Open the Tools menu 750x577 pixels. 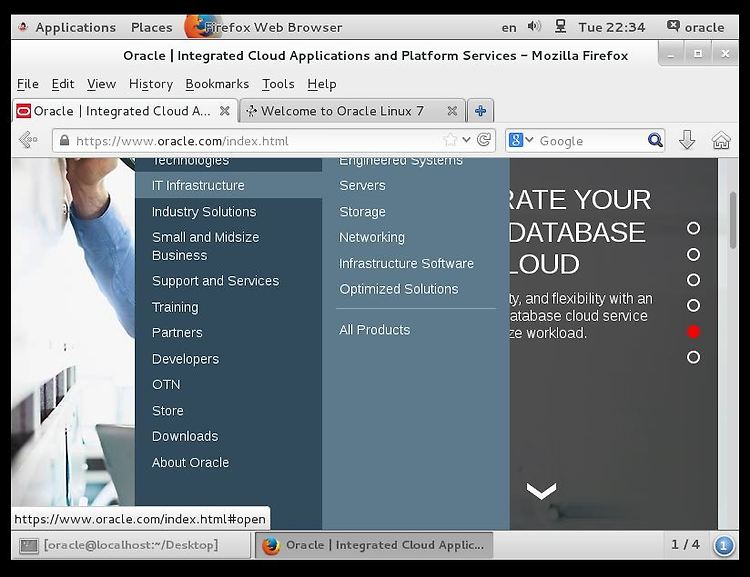point(278,84)
